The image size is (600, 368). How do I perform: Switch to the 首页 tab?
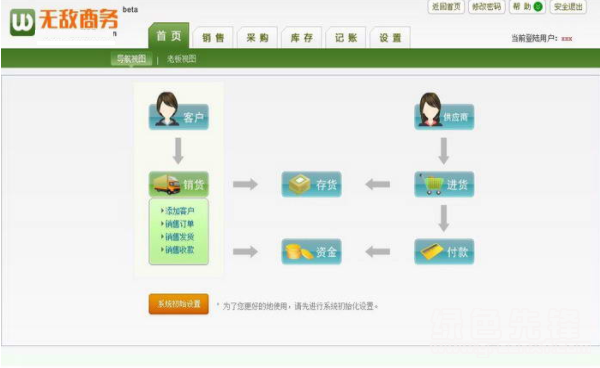(x=169, y=36)
